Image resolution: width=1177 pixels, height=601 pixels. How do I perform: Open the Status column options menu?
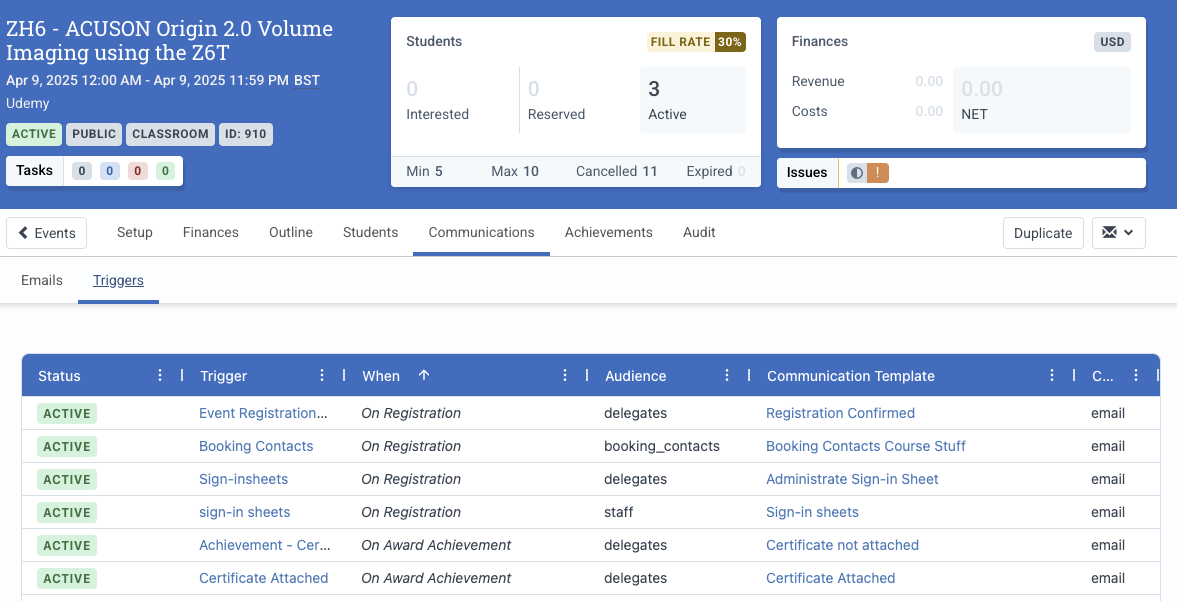159,375
